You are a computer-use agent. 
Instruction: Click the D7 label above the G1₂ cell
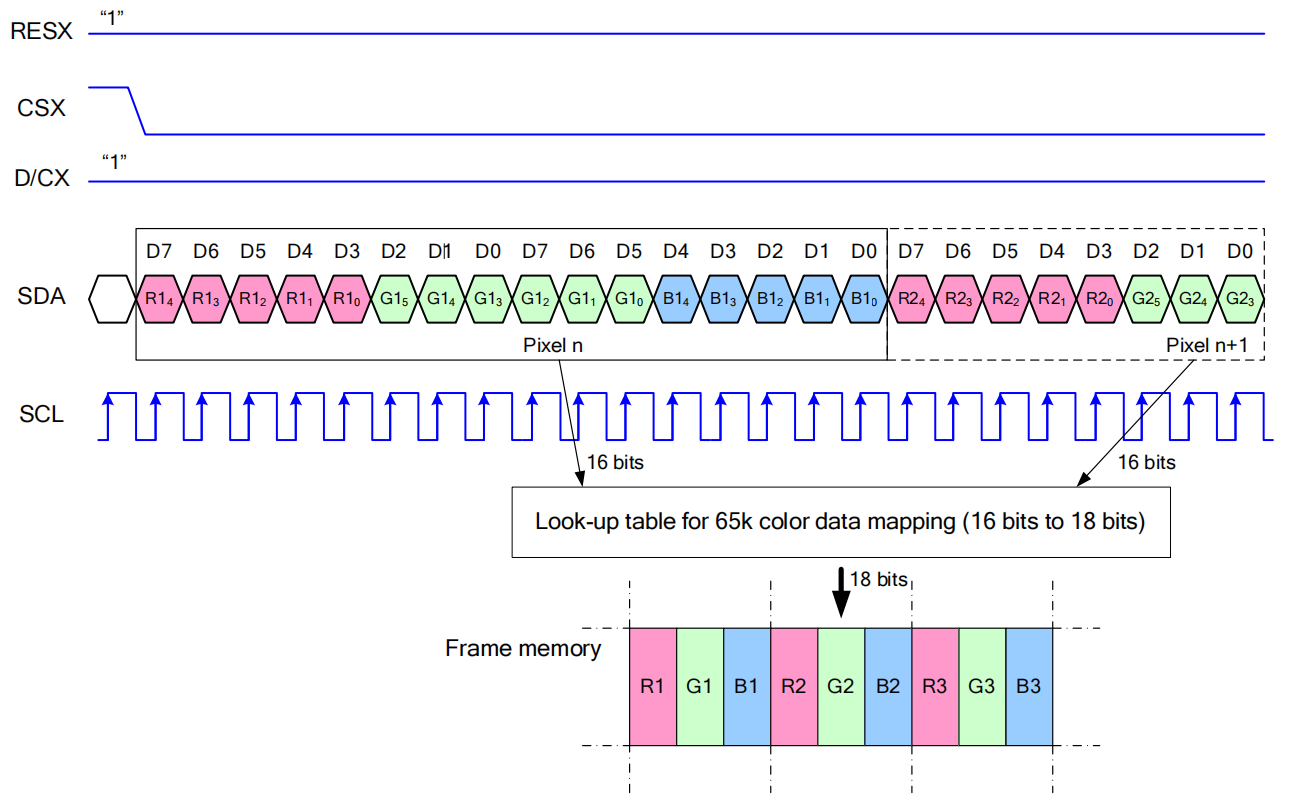(535, 251)
